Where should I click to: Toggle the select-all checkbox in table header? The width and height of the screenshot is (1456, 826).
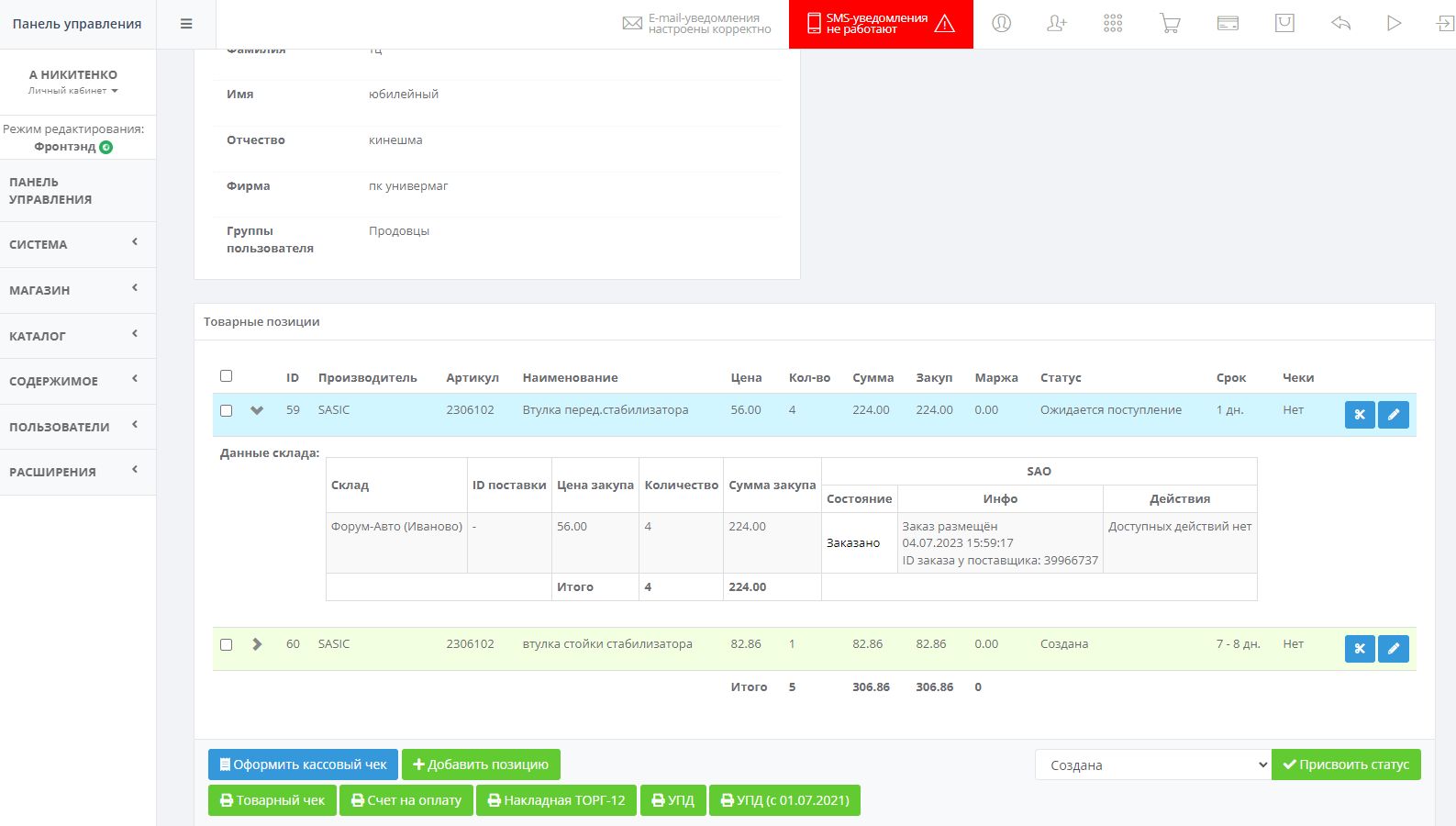coord(227,376)
